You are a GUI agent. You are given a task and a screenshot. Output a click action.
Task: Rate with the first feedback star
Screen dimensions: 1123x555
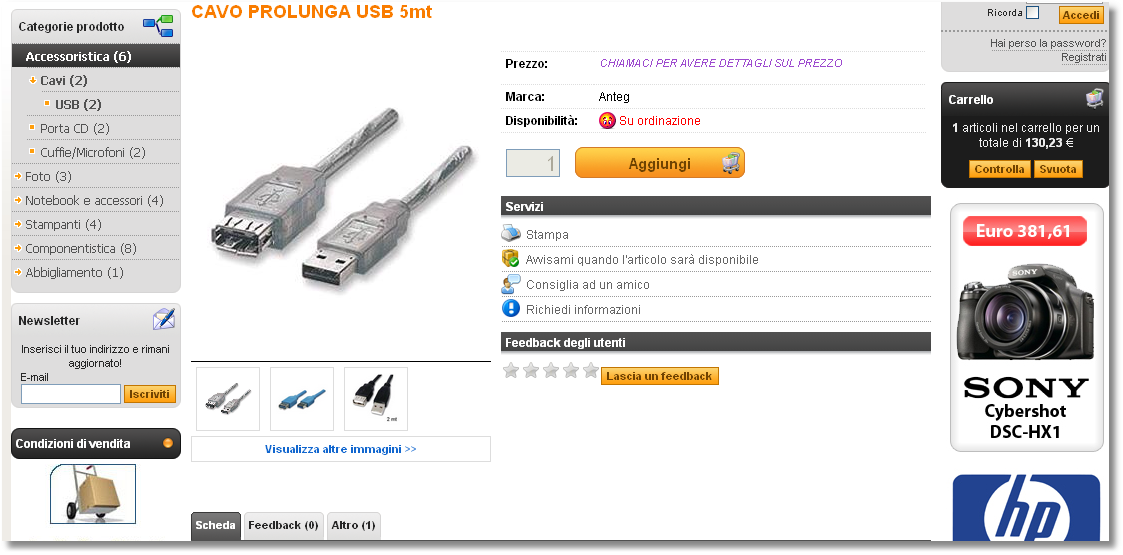tap(511, 370)
